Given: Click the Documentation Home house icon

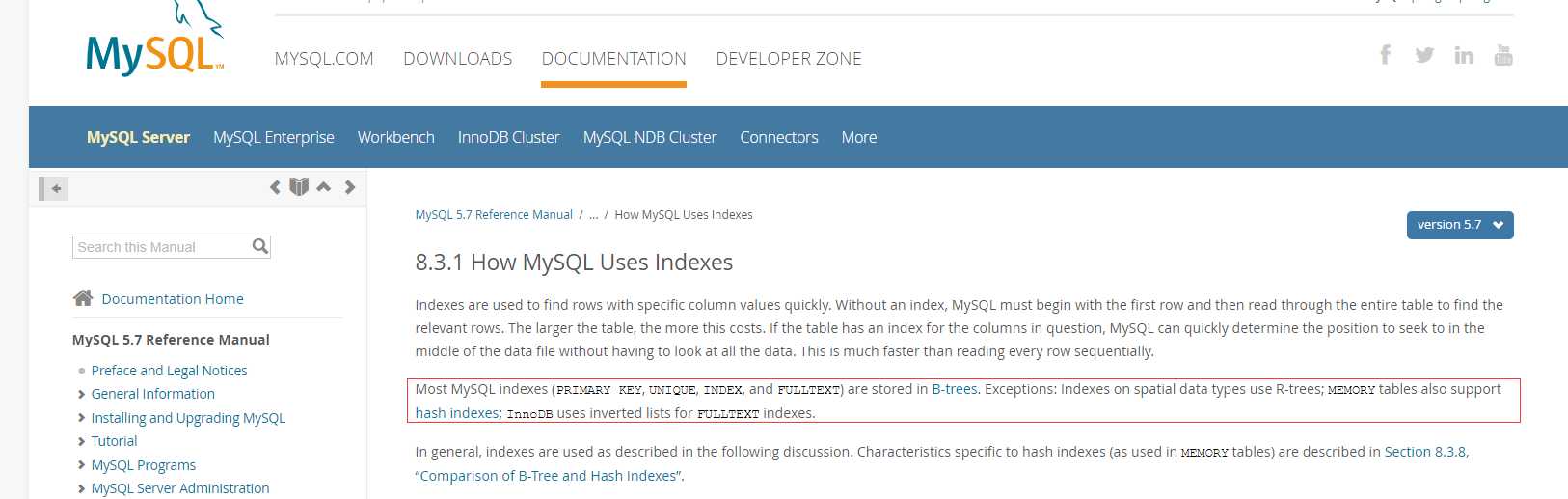Looking at the screenshot, I should coord(83,298).
